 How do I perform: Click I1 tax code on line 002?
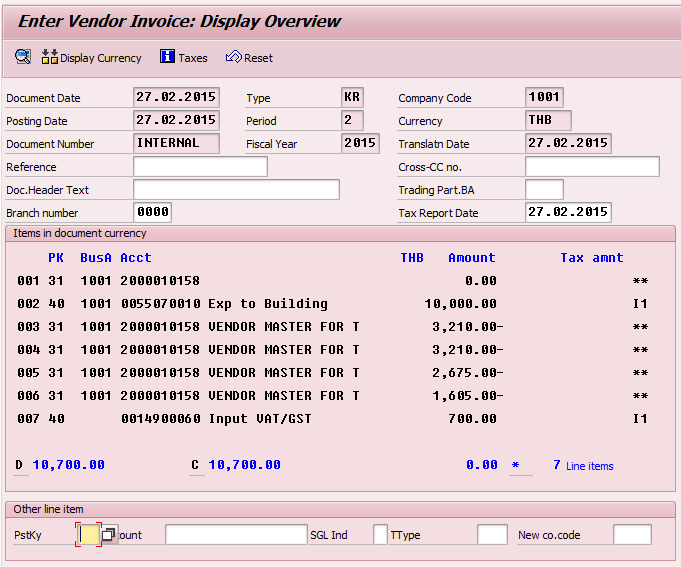(x=640, y=304)
